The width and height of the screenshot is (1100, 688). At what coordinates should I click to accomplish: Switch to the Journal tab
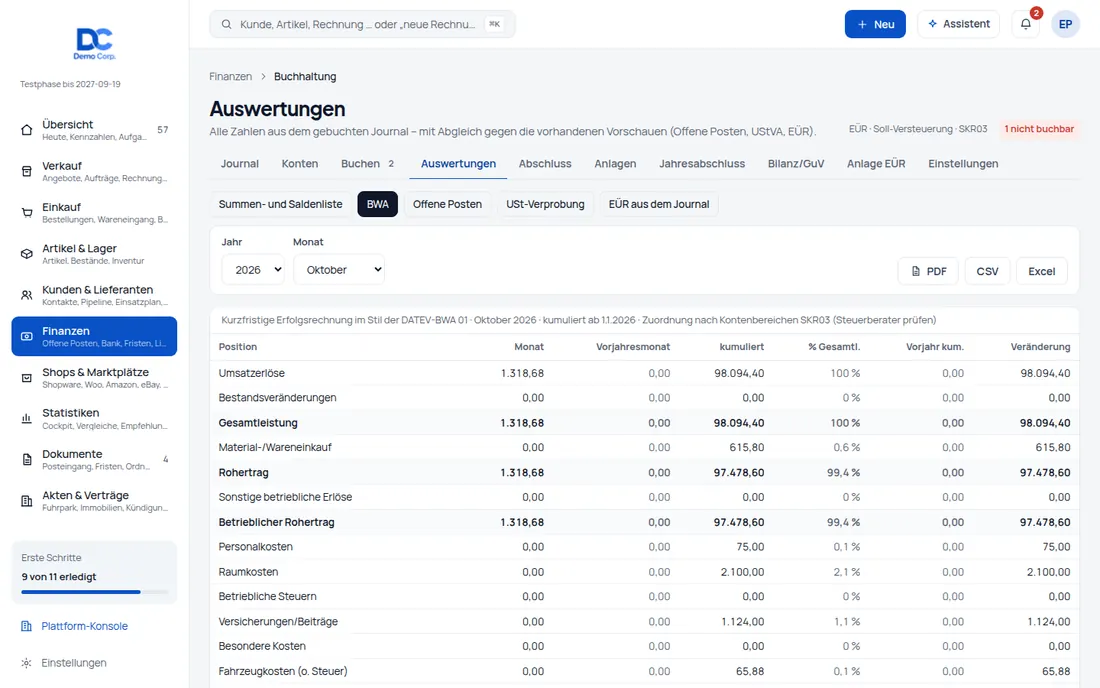240,163
